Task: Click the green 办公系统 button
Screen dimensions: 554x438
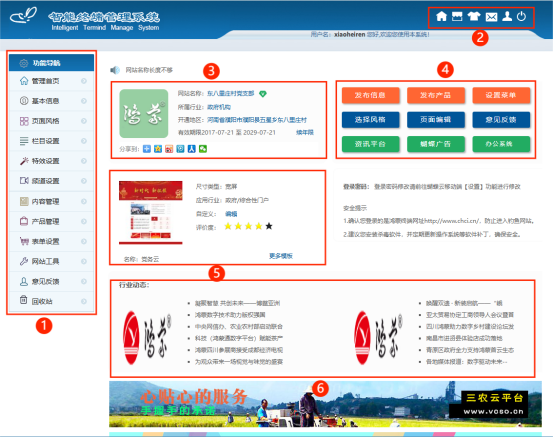Action: coord(501,144)
